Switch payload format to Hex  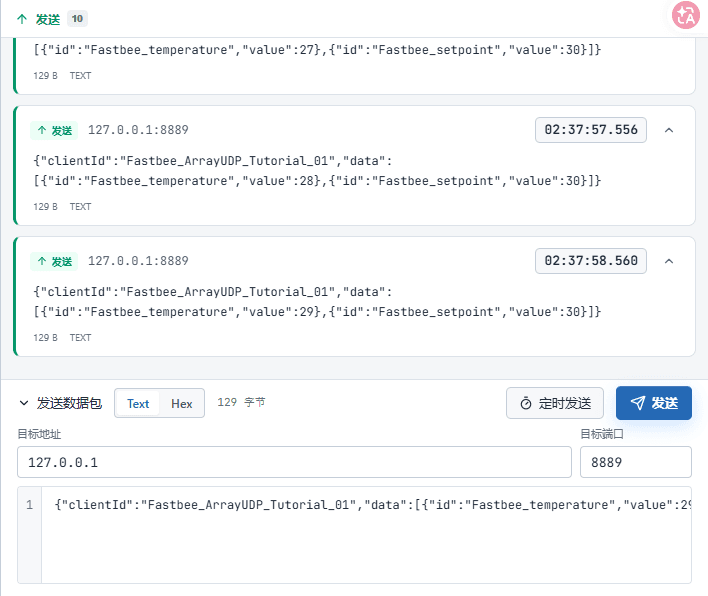coord(182,403)
